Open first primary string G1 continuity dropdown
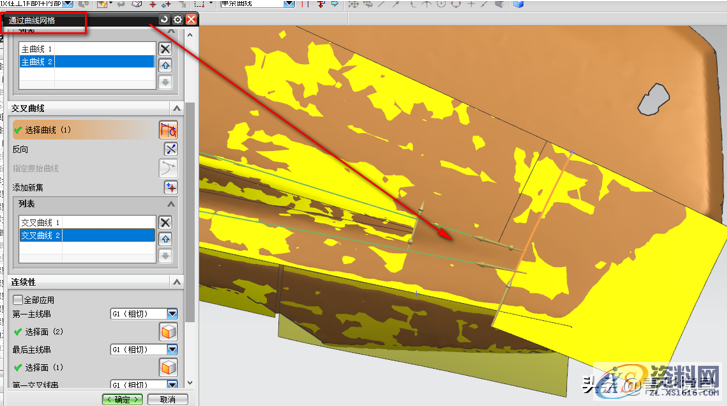The width and height of the screenshot is (727, 406). 172,313
